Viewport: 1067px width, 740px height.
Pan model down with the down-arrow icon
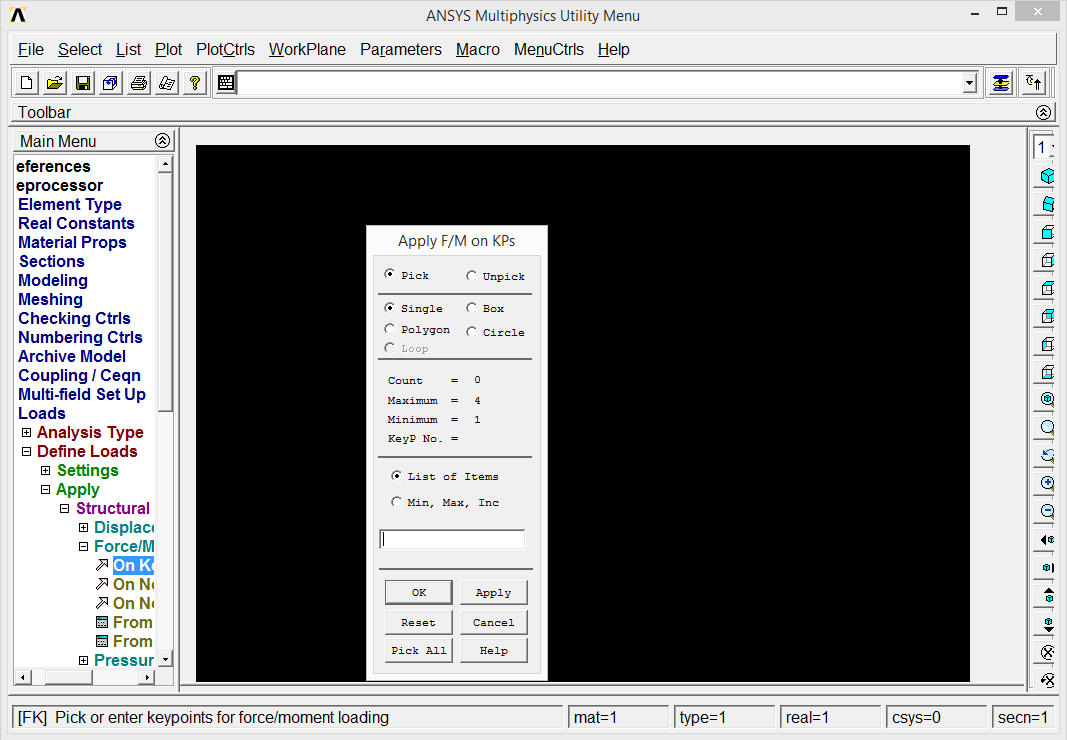coord(1047,623)
